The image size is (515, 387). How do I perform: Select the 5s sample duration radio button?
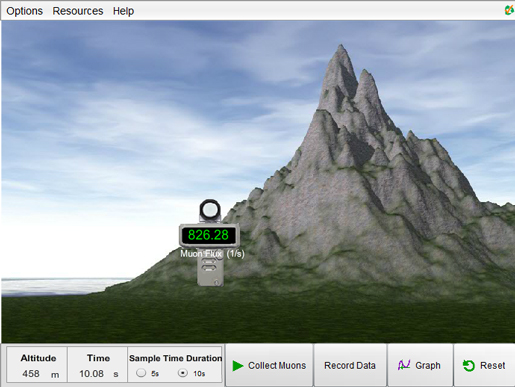[x=141, y=373]
